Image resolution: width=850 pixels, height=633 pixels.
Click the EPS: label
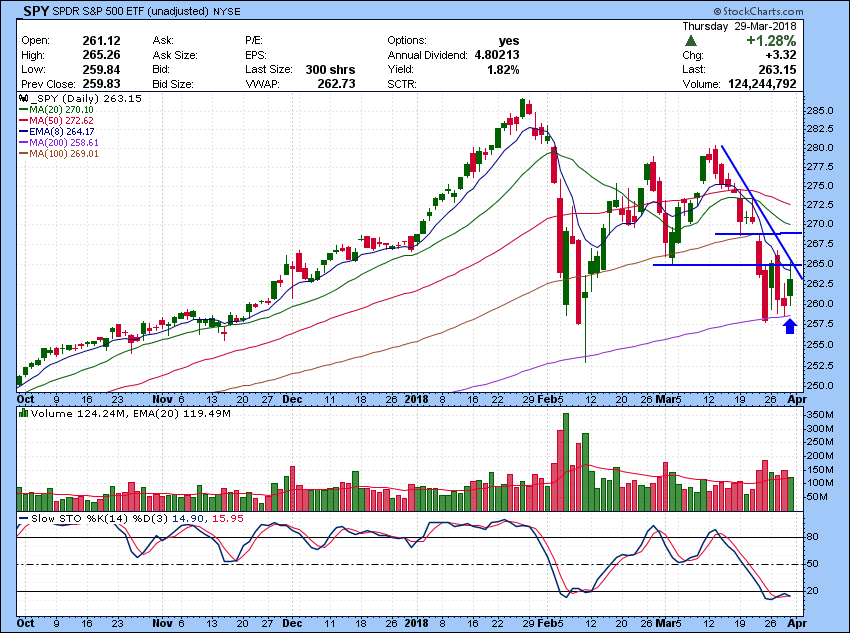click(x=255, y=55)
